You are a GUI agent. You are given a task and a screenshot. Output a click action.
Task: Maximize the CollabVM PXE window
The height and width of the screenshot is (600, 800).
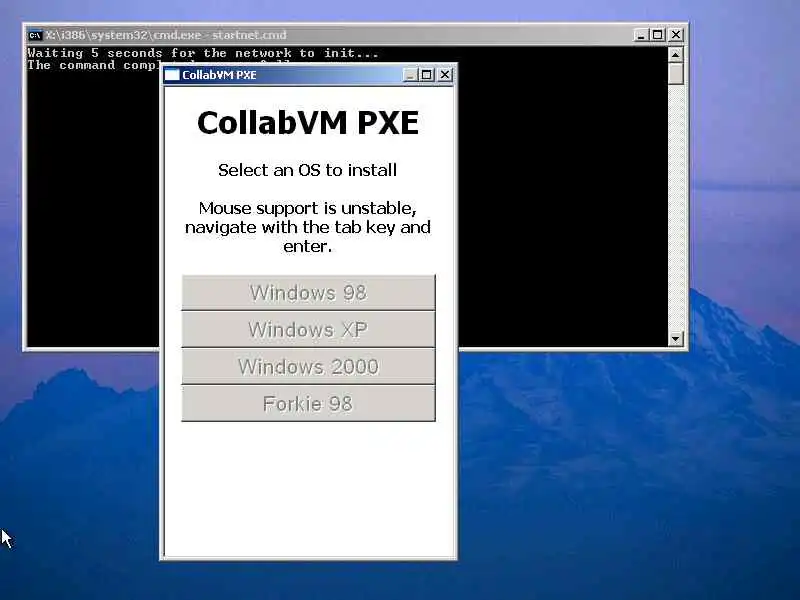pyautogui.click(x=427, y=75)
